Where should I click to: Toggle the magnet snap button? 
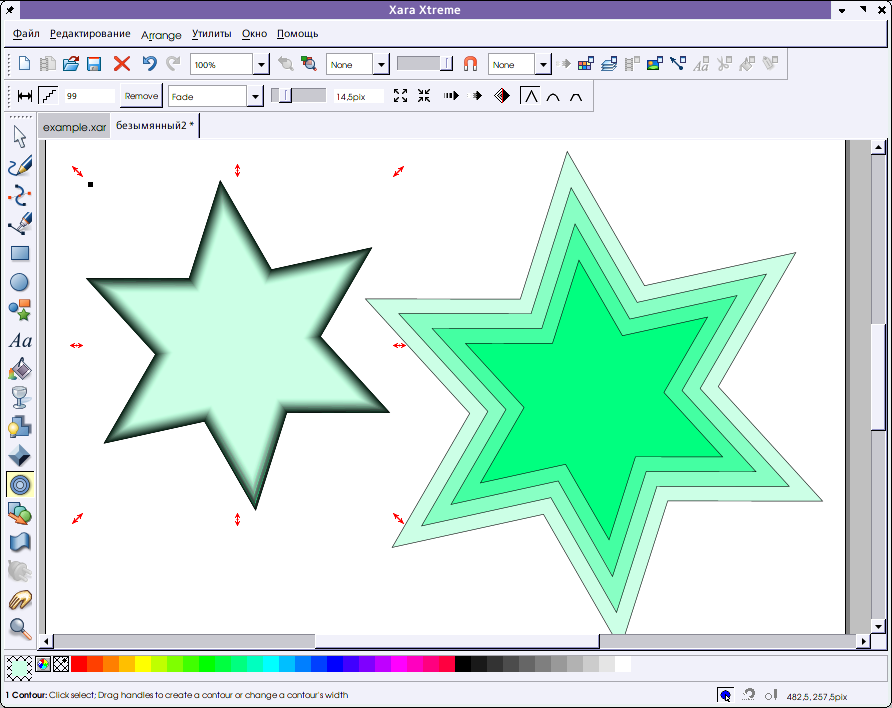coord(470,64)
